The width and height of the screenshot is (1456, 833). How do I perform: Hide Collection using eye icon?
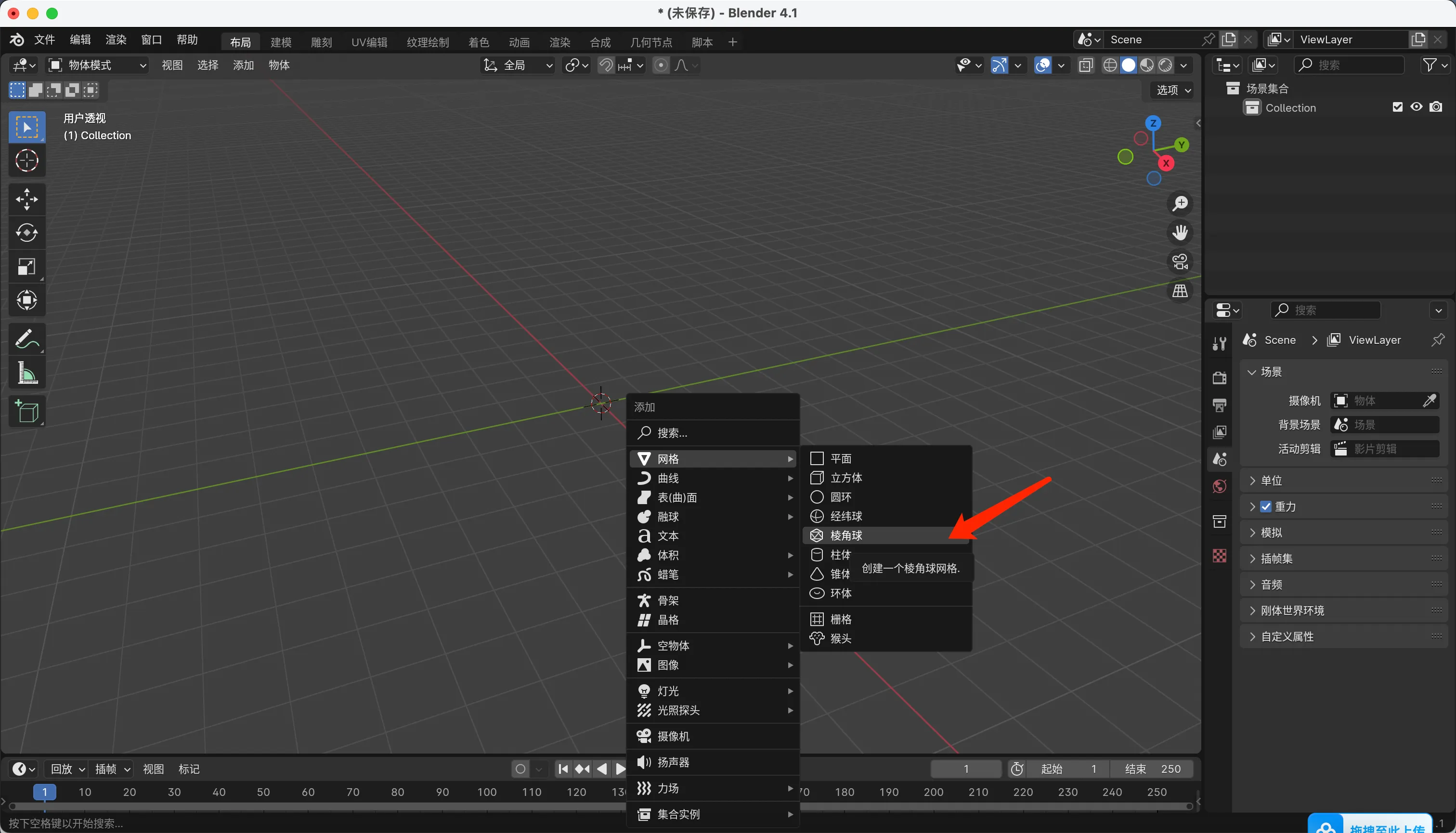(1416, 107)
